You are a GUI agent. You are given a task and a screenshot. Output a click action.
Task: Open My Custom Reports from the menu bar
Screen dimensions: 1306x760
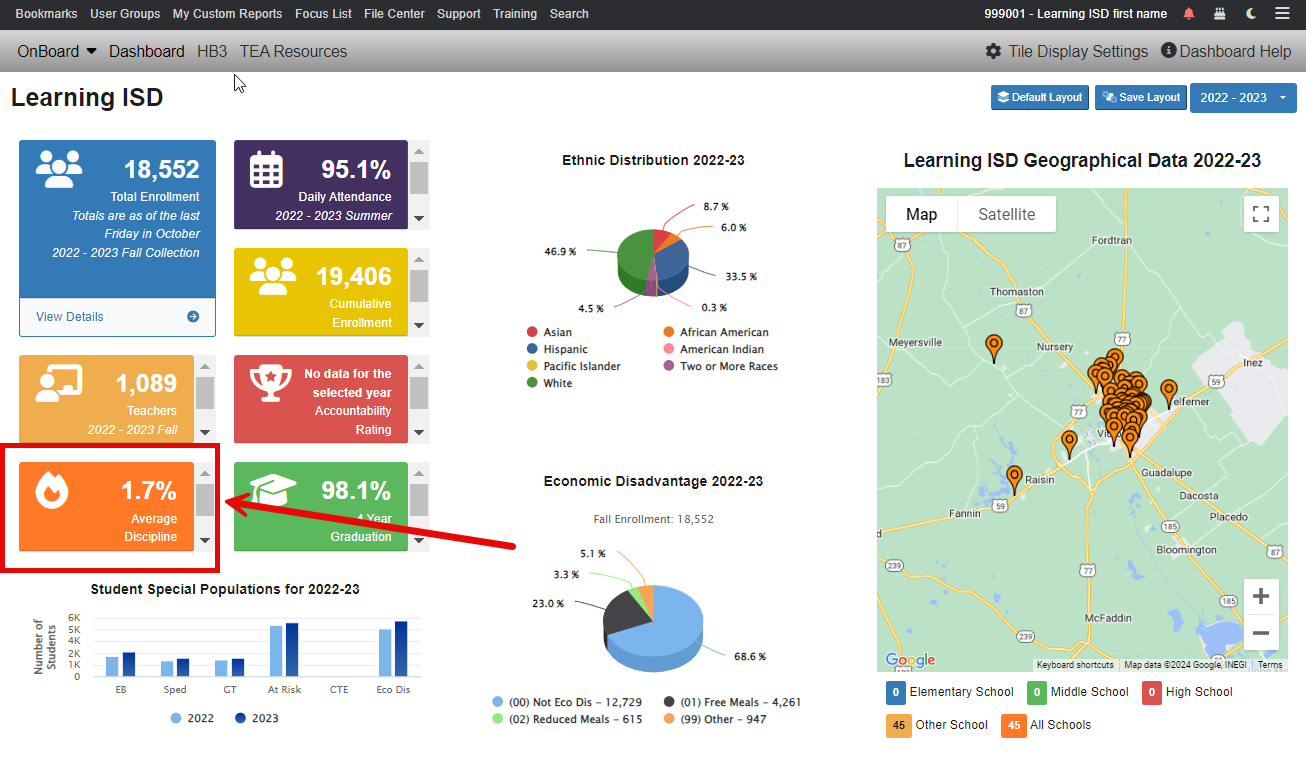(227, 13)
